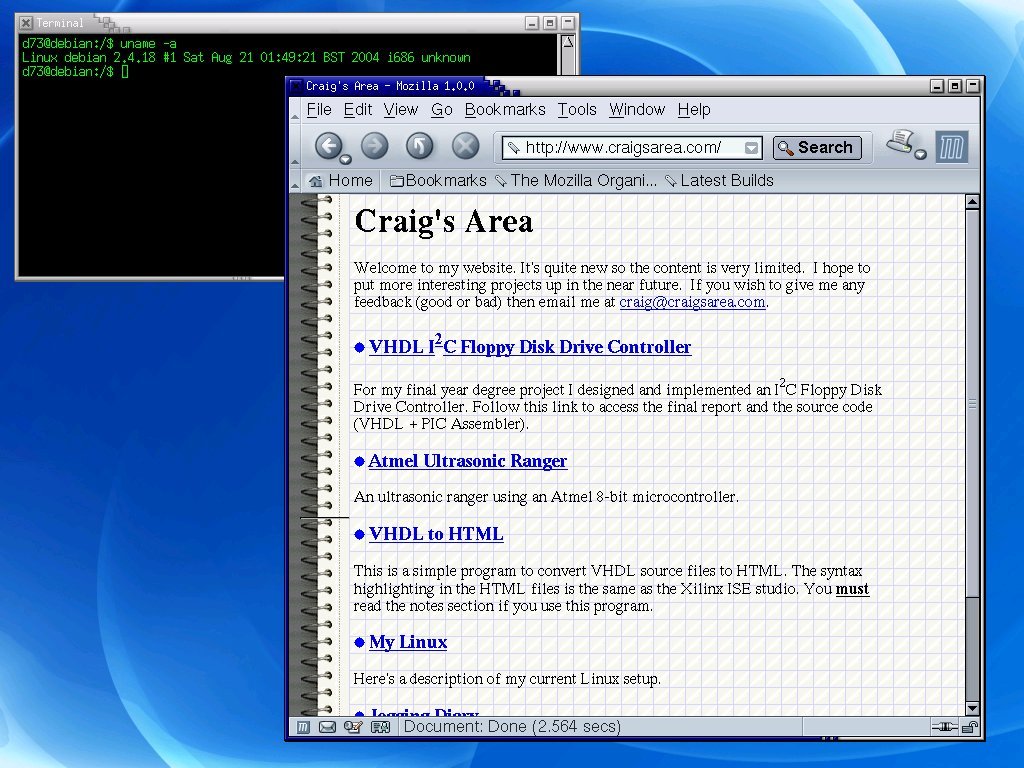This screenshot has width=1024, height=768.
Task: Reload the page with the Reload button
Action: [x=420, y=146]
